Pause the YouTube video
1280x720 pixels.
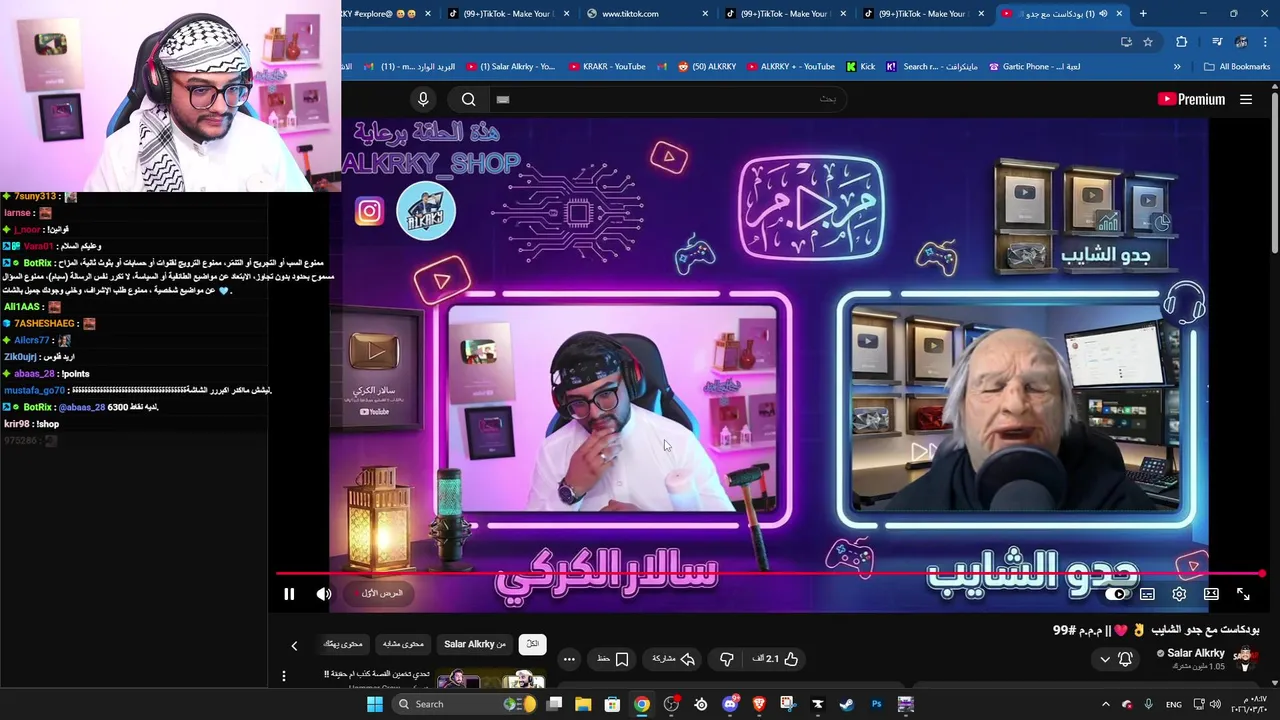click(x=289, y=594)
